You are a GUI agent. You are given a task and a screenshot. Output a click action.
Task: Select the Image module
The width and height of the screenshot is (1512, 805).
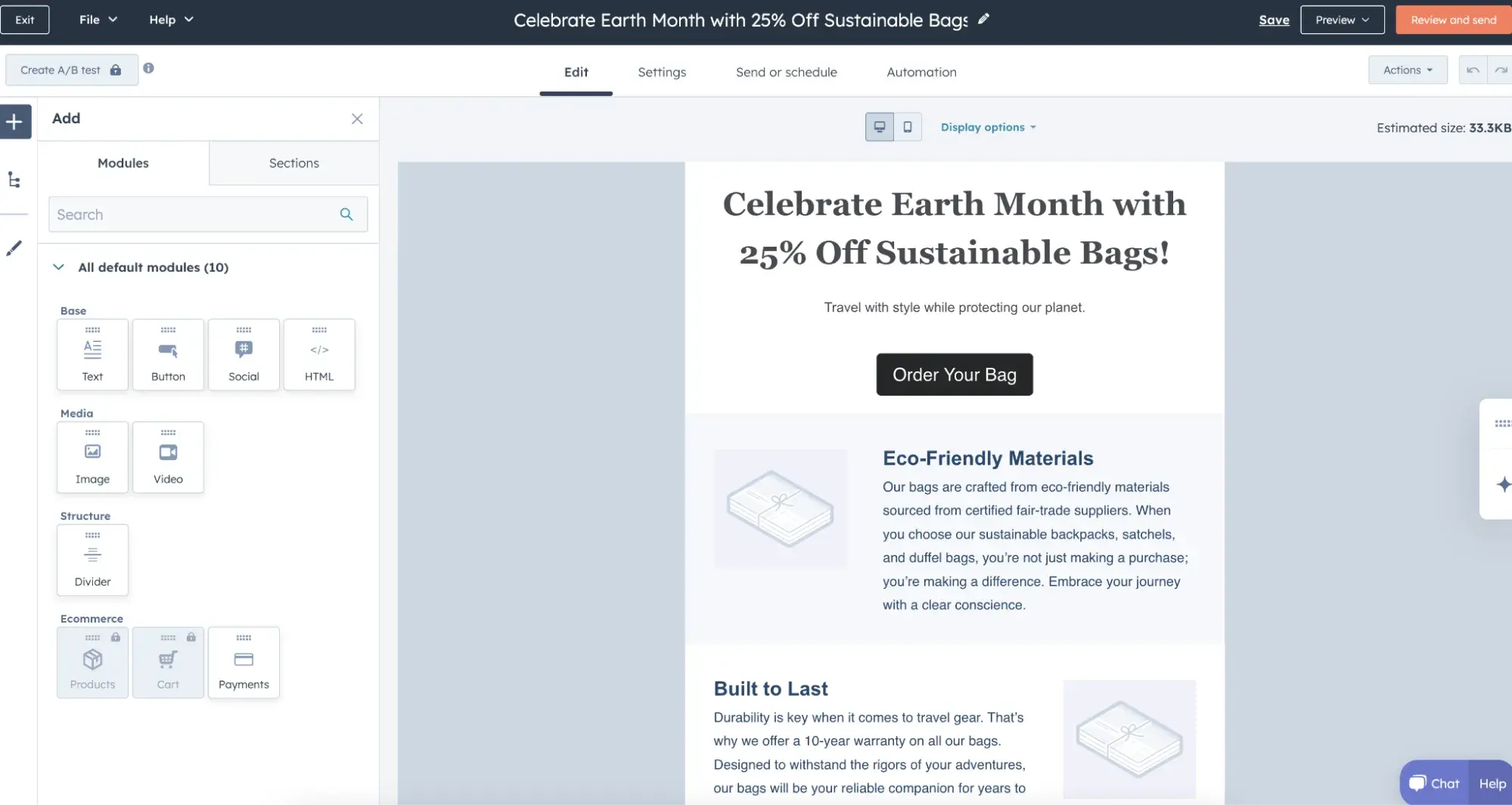[x=92, y=456]
